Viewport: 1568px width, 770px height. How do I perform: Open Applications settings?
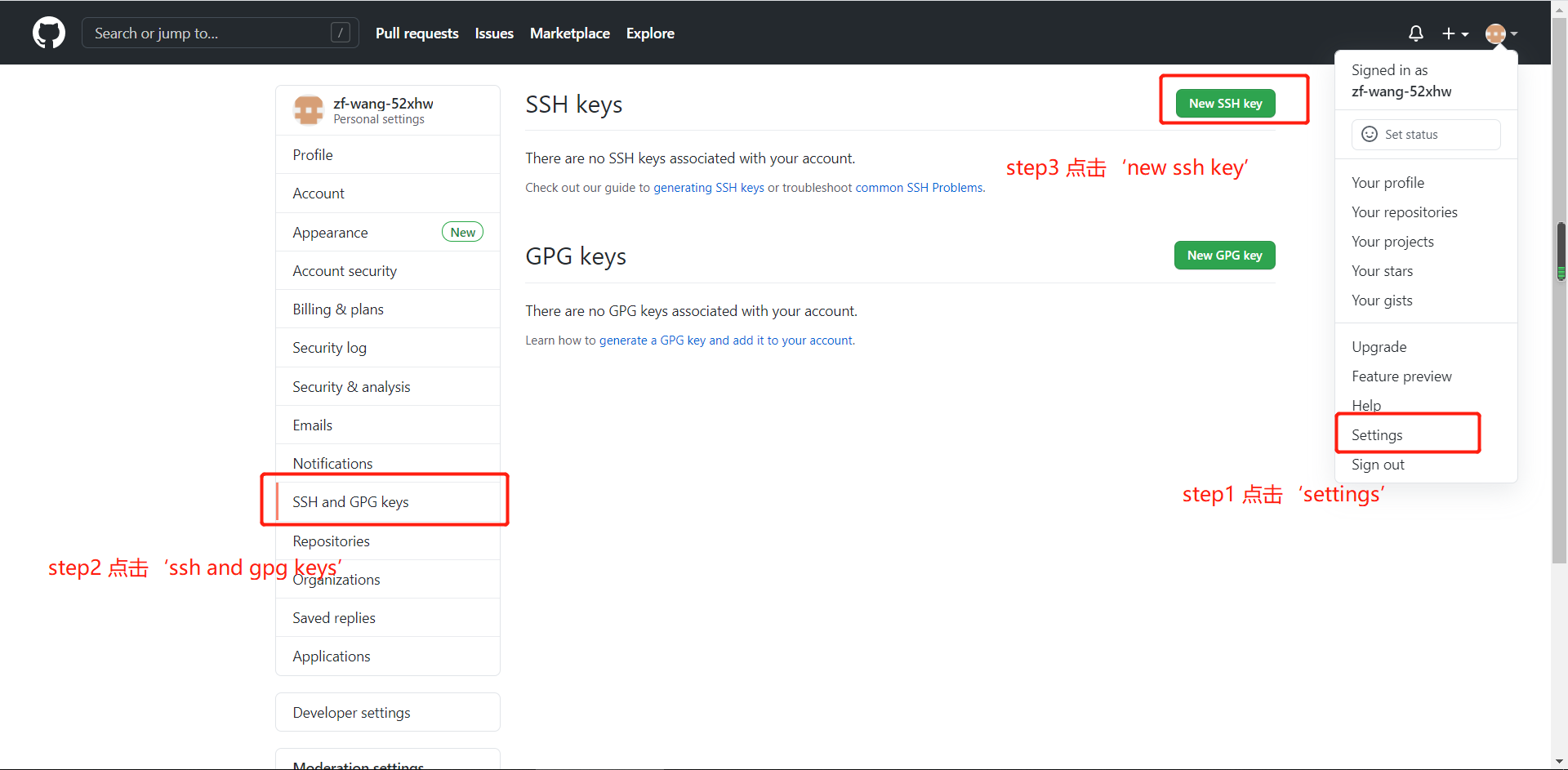388,657
